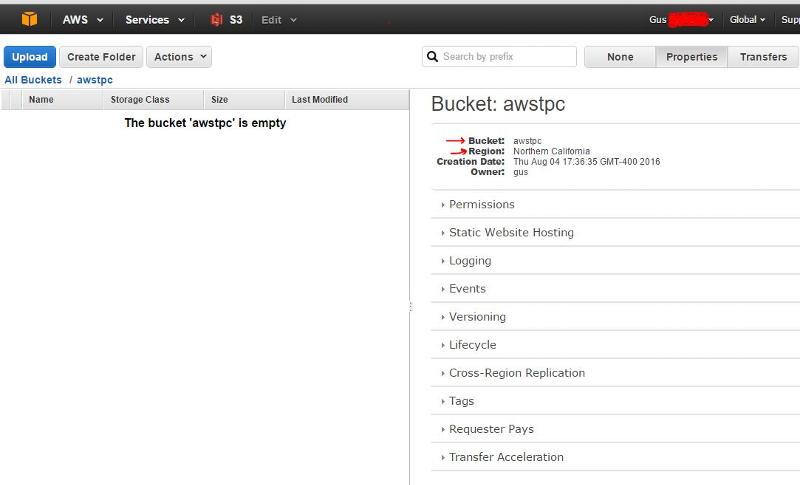The image size is (800, 485).
Task: Open the Global region selector
Action: coord(747,20)
